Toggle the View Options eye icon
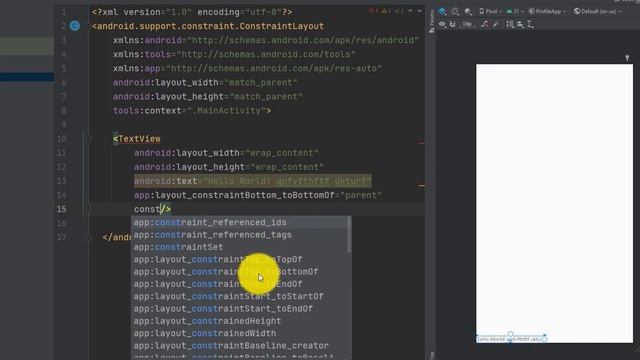 click(442, 24)
